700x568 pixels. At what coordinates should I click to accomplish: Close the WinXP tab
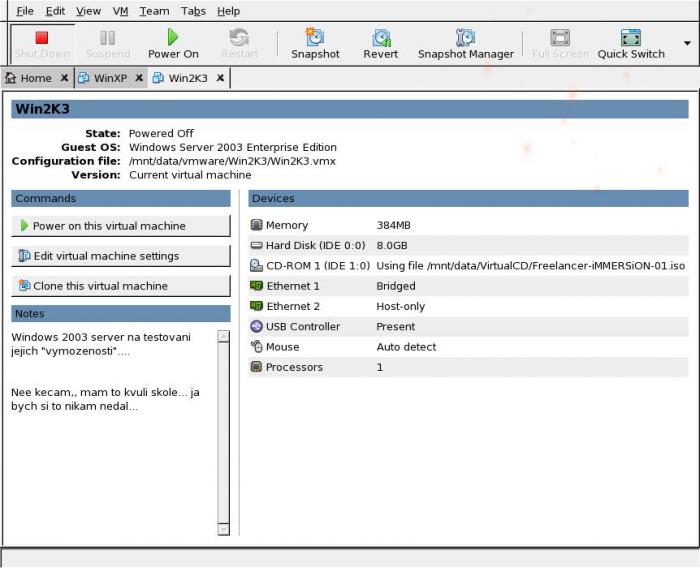click(x=139, y=78)
